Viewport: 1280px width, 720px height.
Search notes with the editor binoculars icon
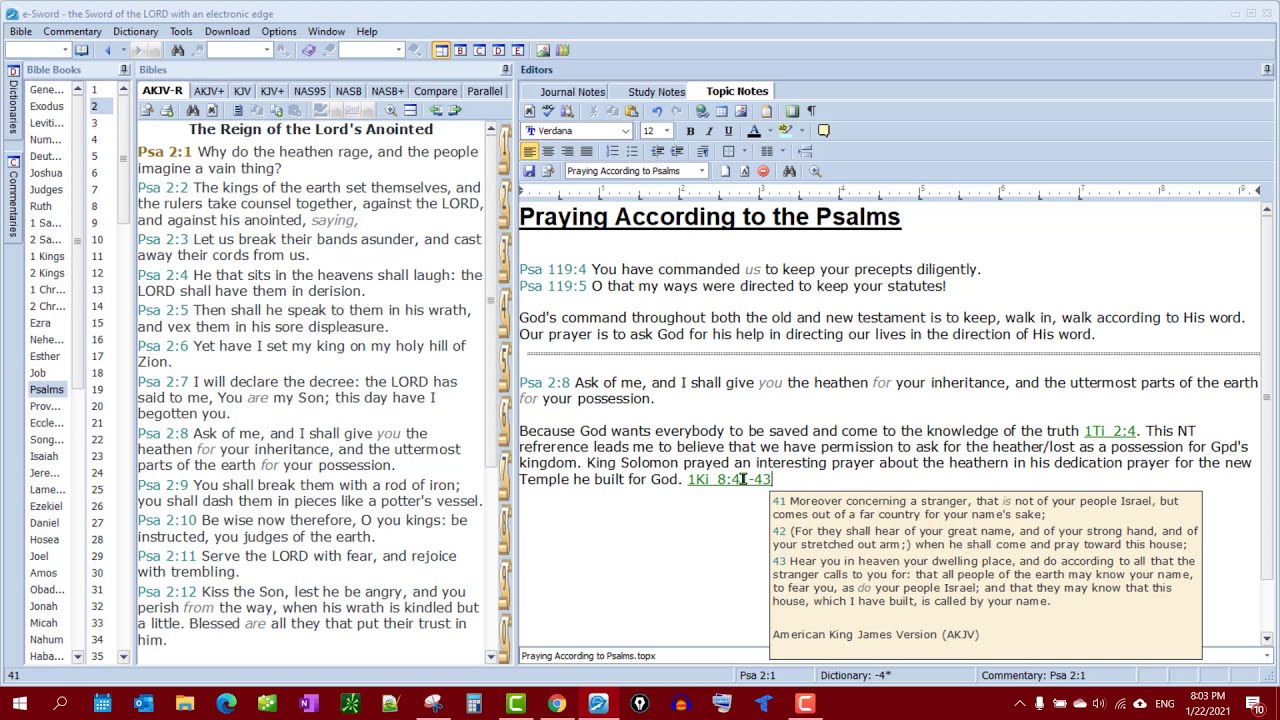(789, 171)
